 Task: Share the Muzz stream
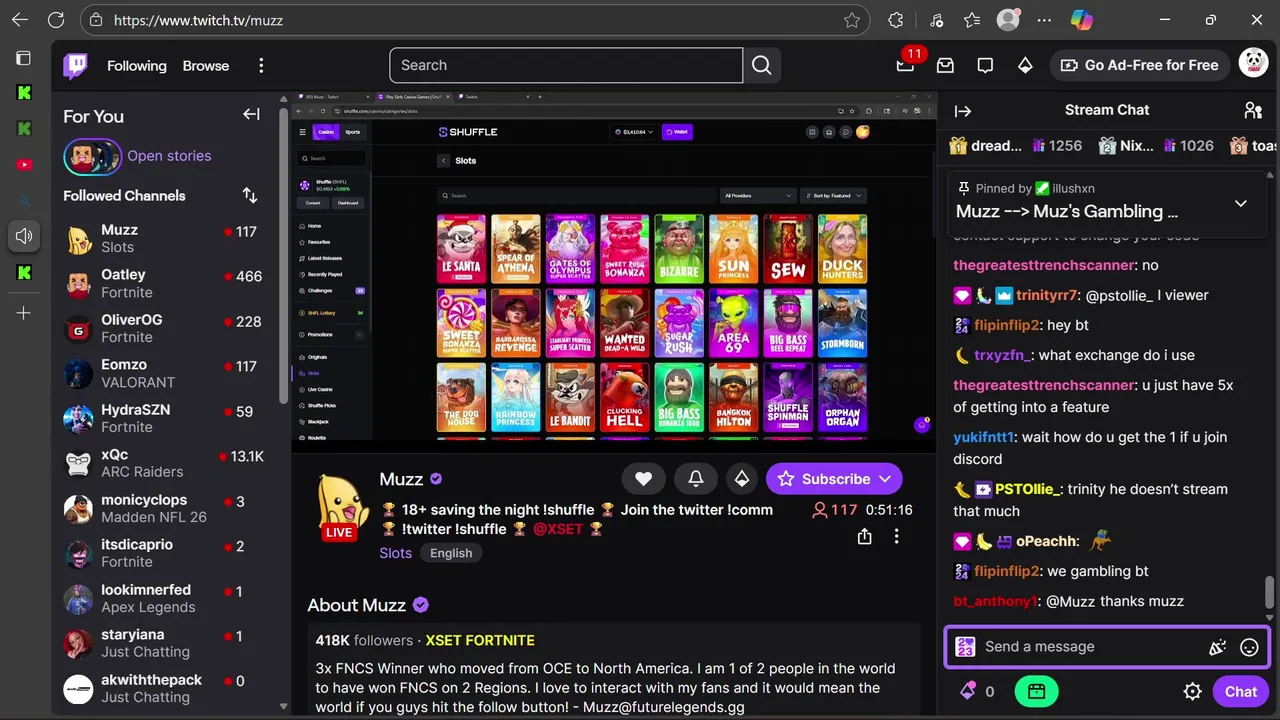coord(864,537)
